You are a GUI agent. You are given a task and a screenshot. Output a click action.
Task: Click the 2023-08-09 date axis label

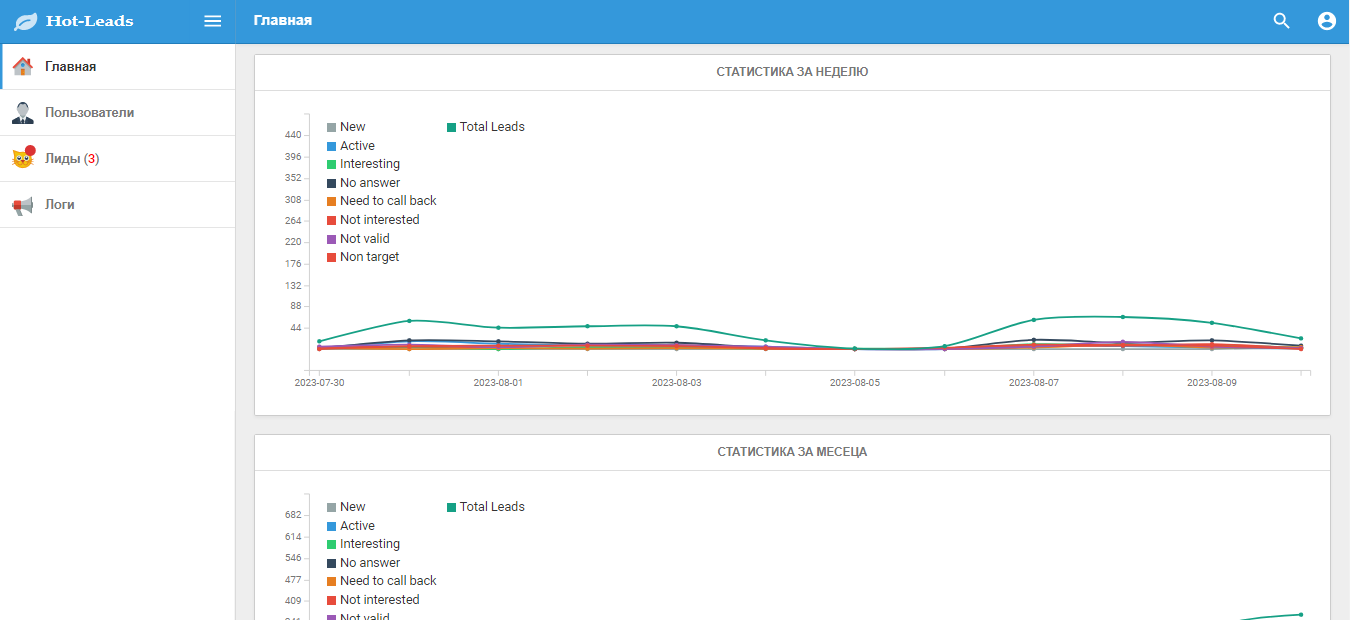pyautogui.click(x=1212, y=383)
